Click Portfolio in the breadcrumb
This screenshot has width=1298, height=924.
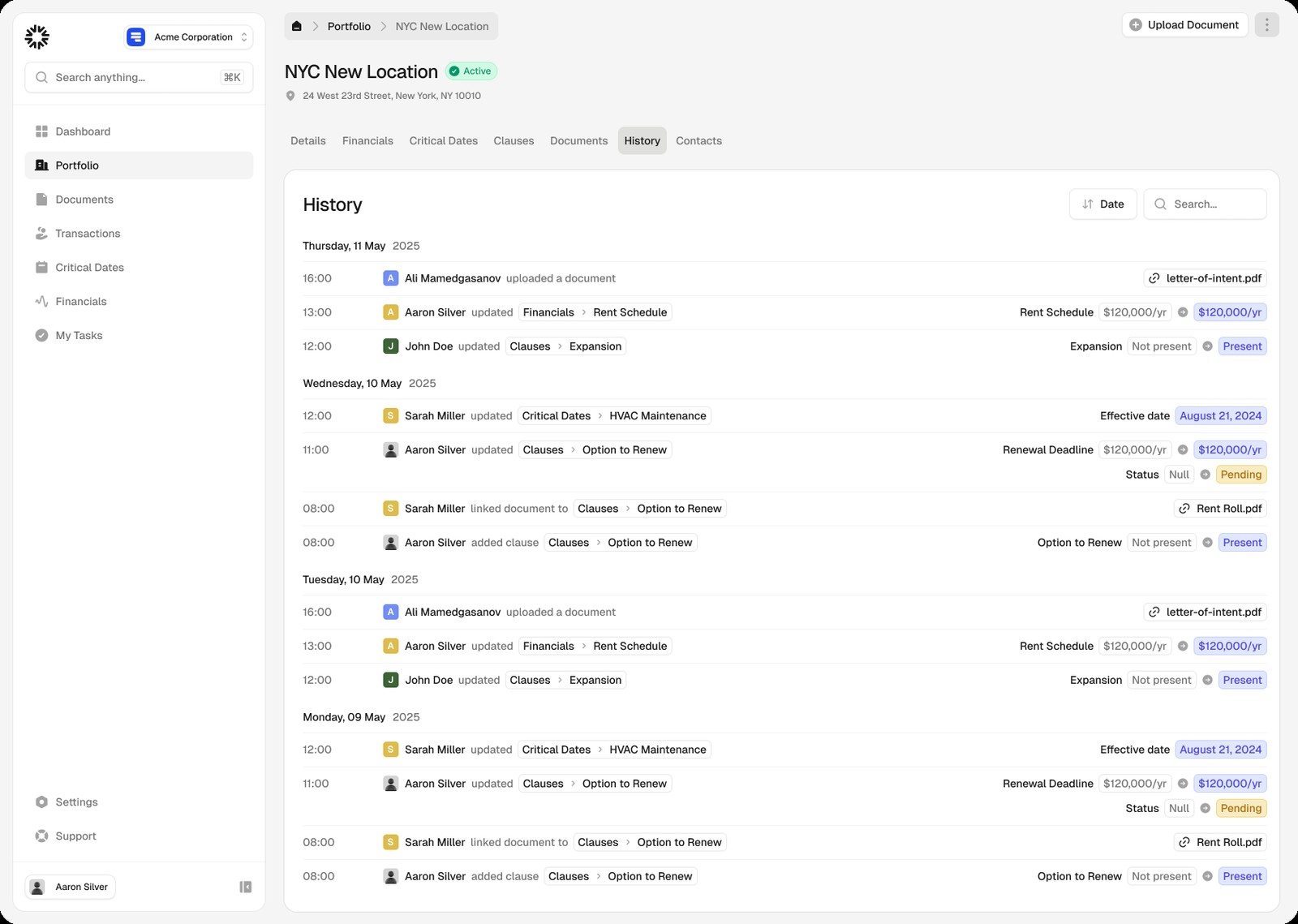tap(349, 26)
